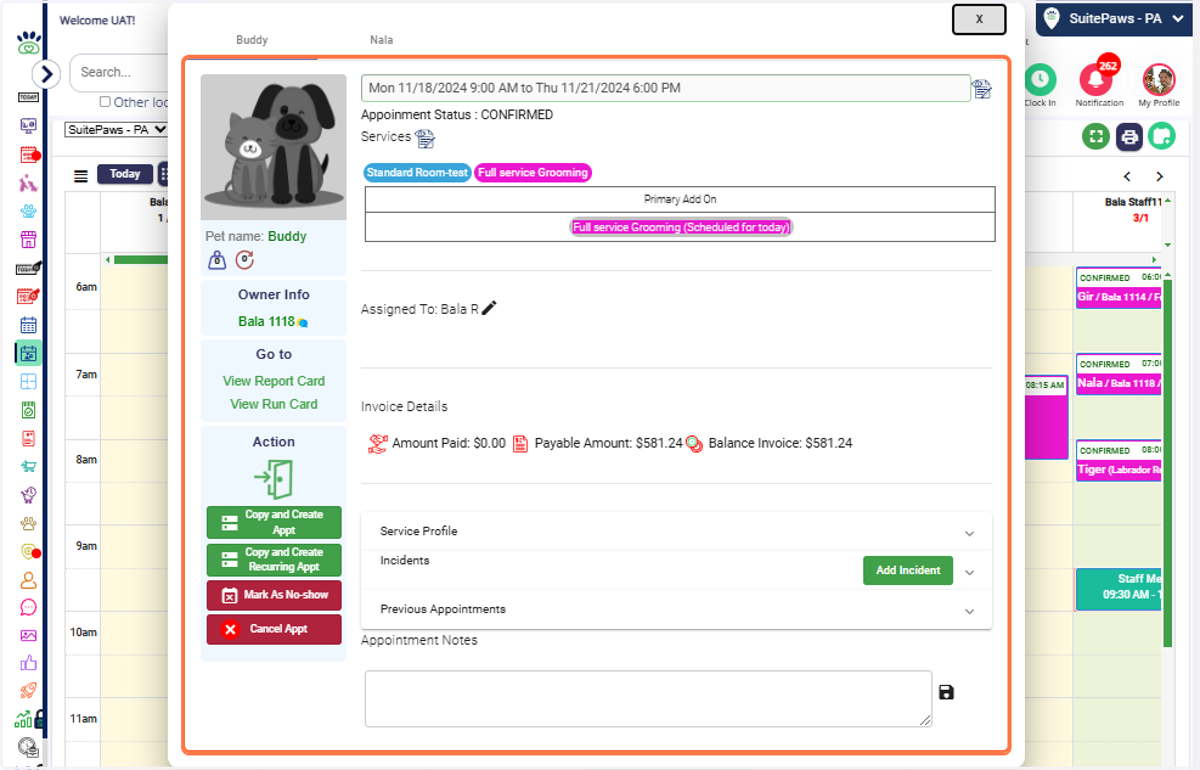Click the green fullscreen calendar icon
The image size is (1200, 770).
point(1096,136)
